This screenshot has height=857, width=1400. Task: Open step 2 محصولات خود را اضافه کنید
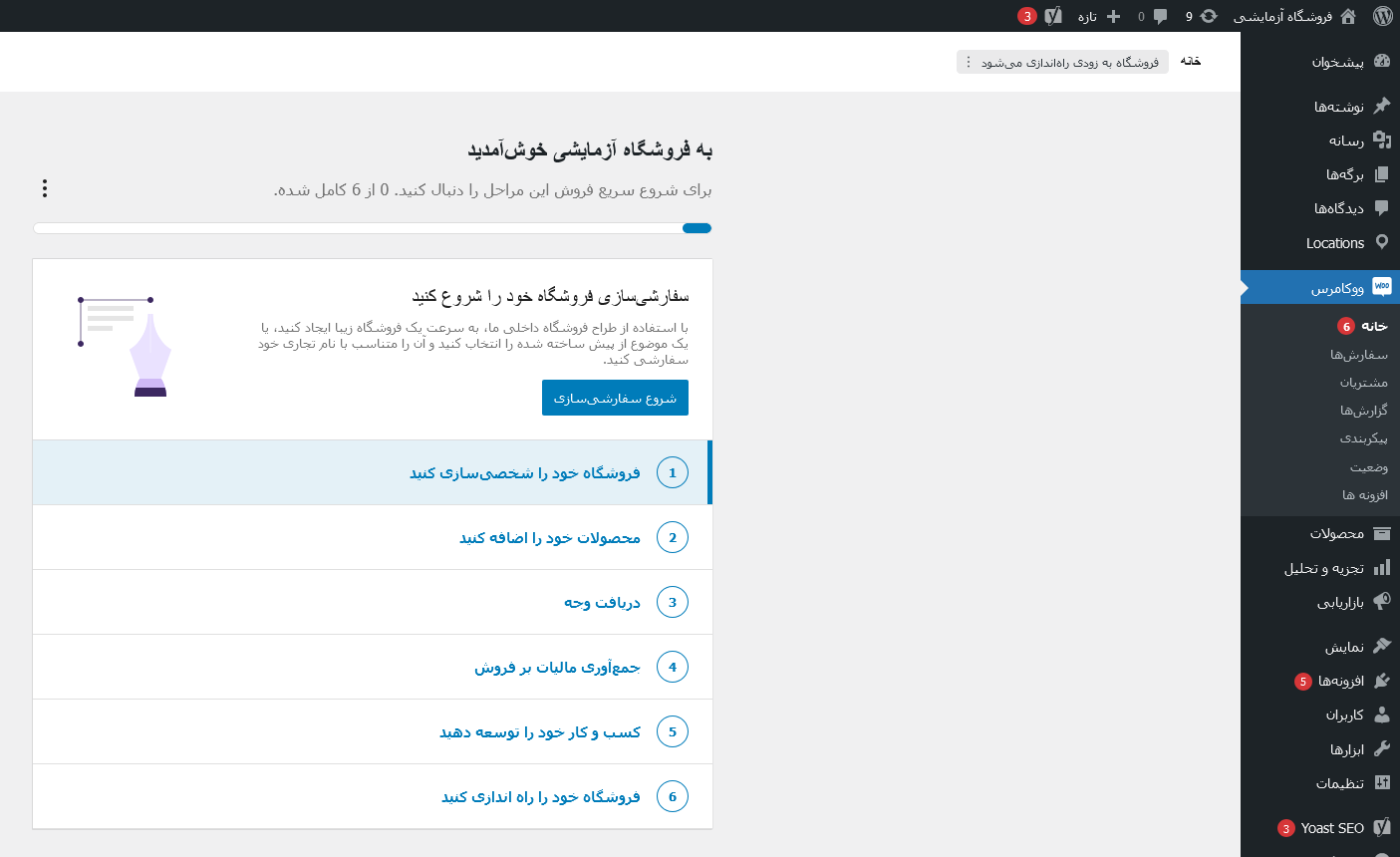373,537
